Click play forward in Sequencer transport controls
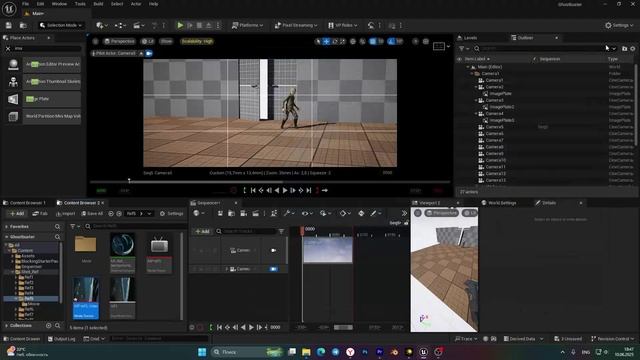The image size is (640, 360). [251, 327]
